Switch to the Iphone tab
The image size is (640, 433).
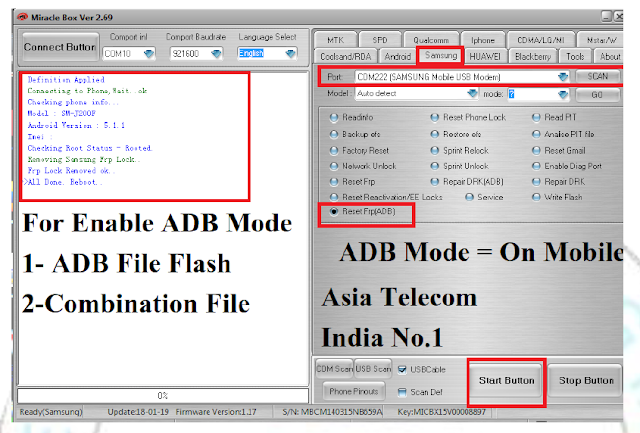pos(482,40)
